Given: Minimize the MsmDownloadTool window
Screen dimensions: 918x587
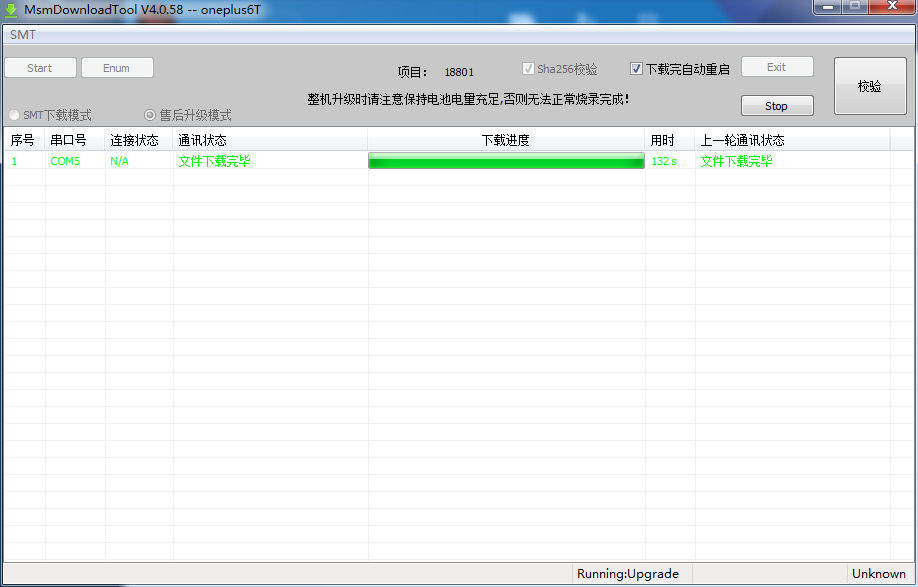Looking at the screenshot, I should (828, 6).
